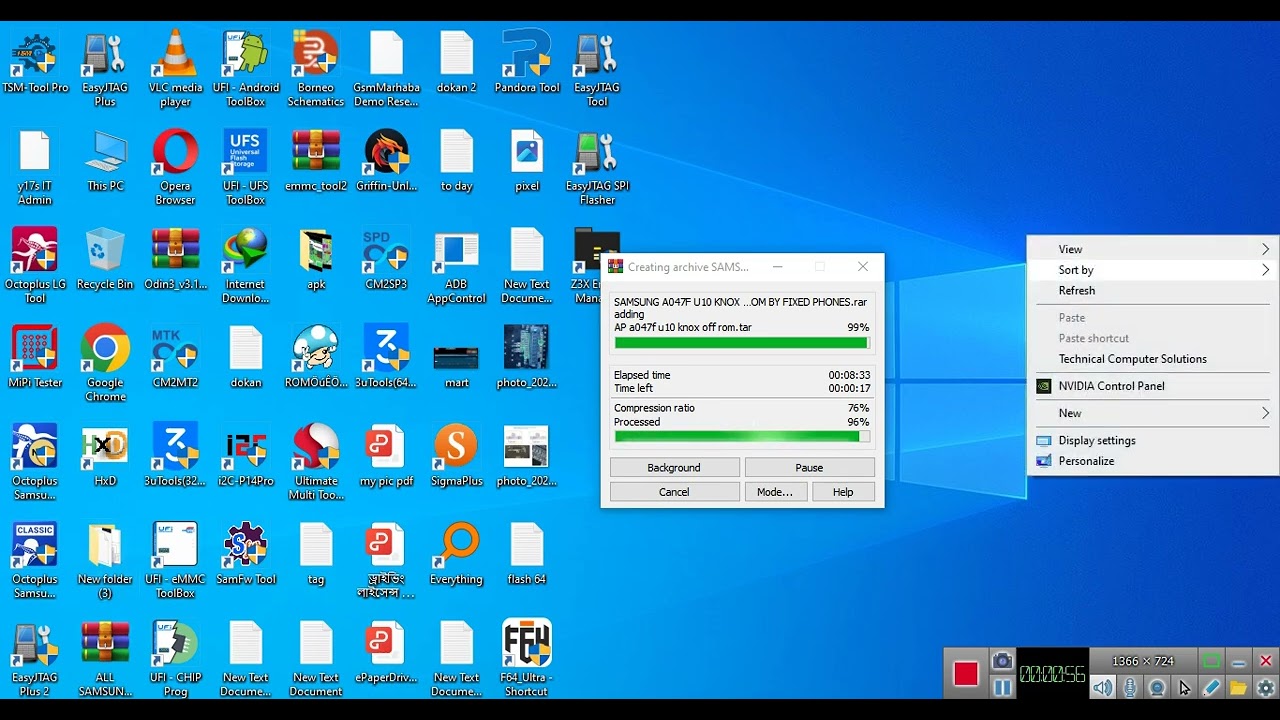Open the Mode... options in WinRAR dialog
Viewport: 1280px width, 720px height.
point(775,492)
